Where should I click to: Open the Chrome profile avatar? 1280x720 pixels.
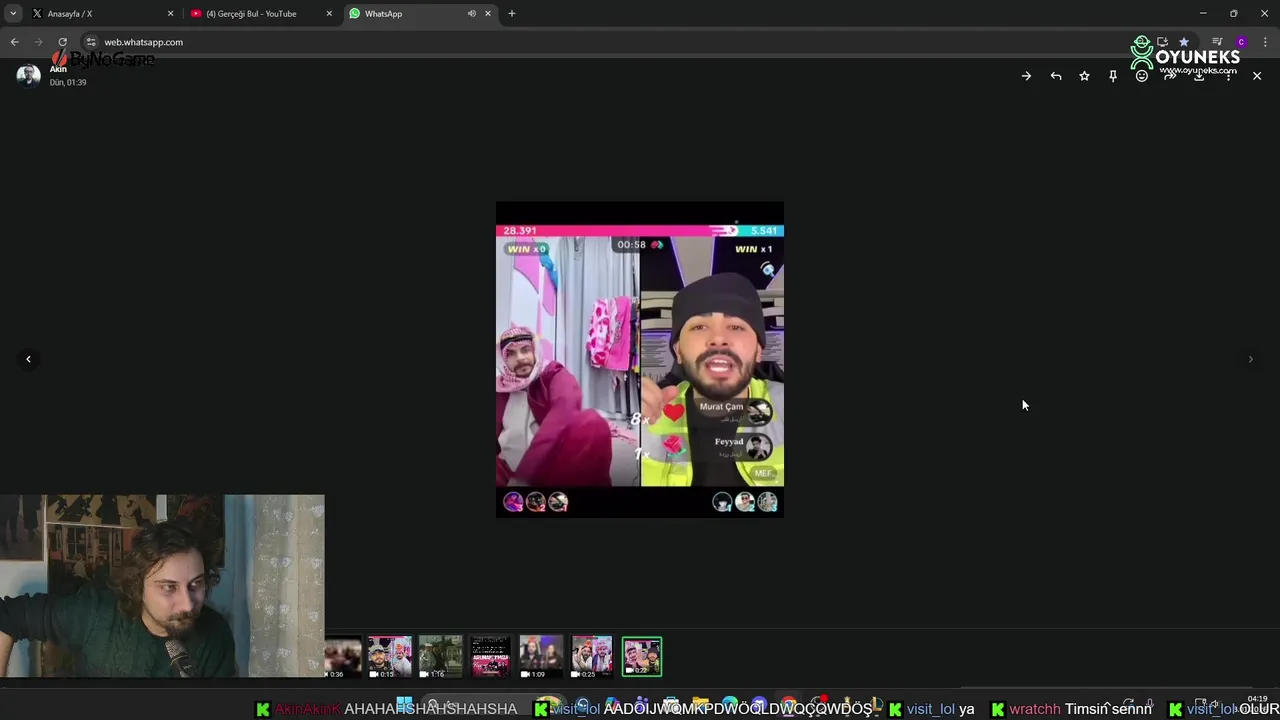click(1241, 42)
